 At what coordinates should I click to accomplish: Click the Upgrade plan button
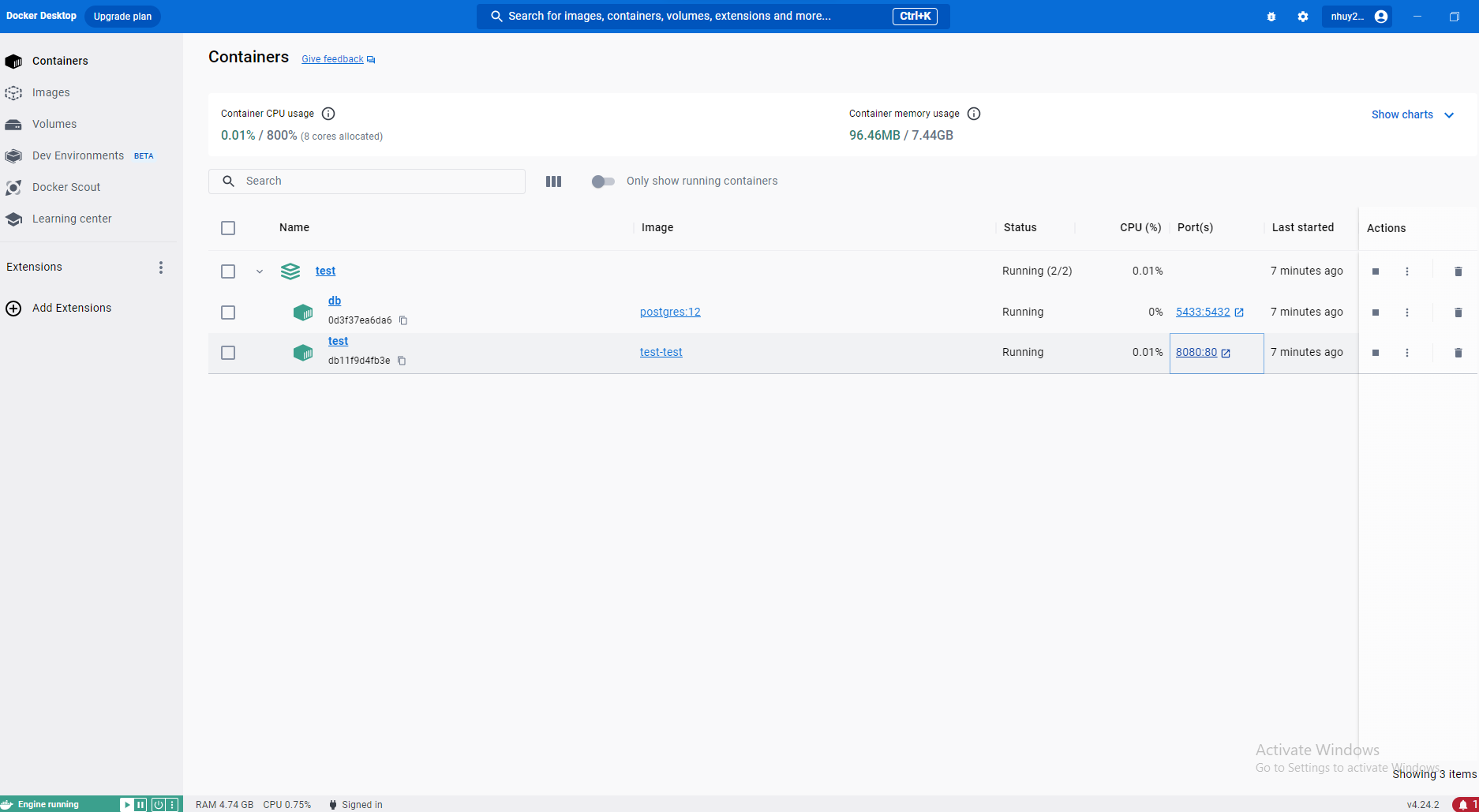click(122, 17)
